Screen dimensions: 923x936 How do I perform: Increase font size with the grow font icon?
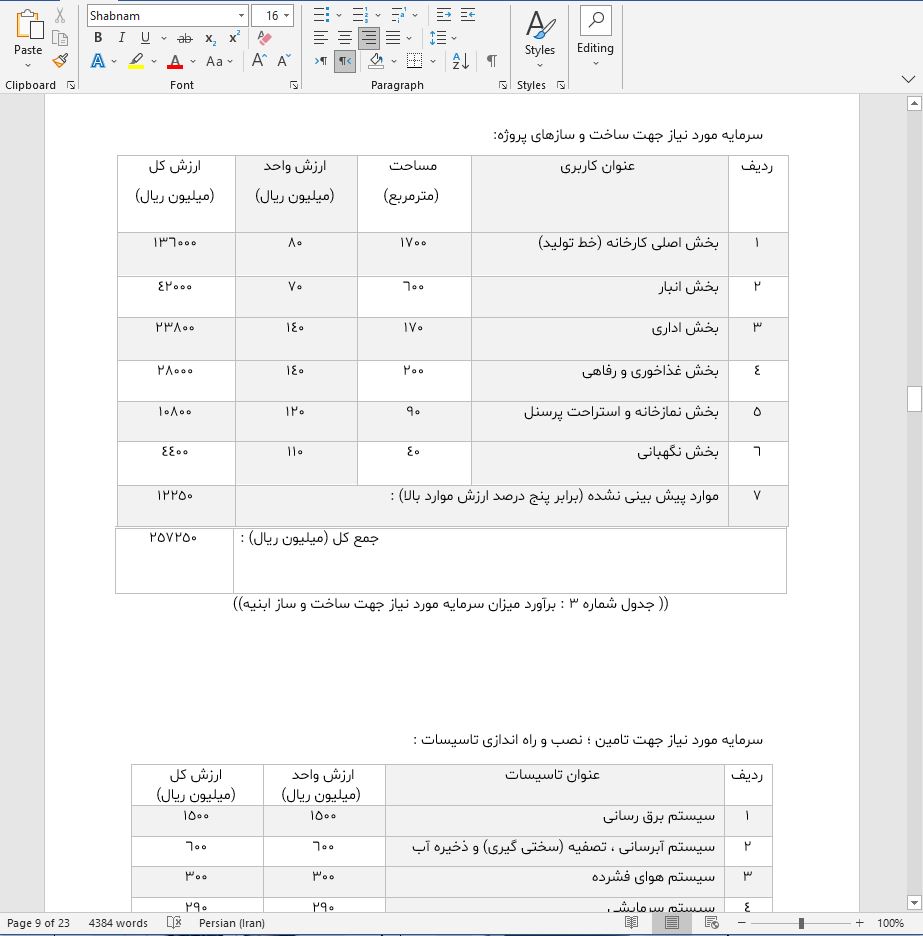259,60
